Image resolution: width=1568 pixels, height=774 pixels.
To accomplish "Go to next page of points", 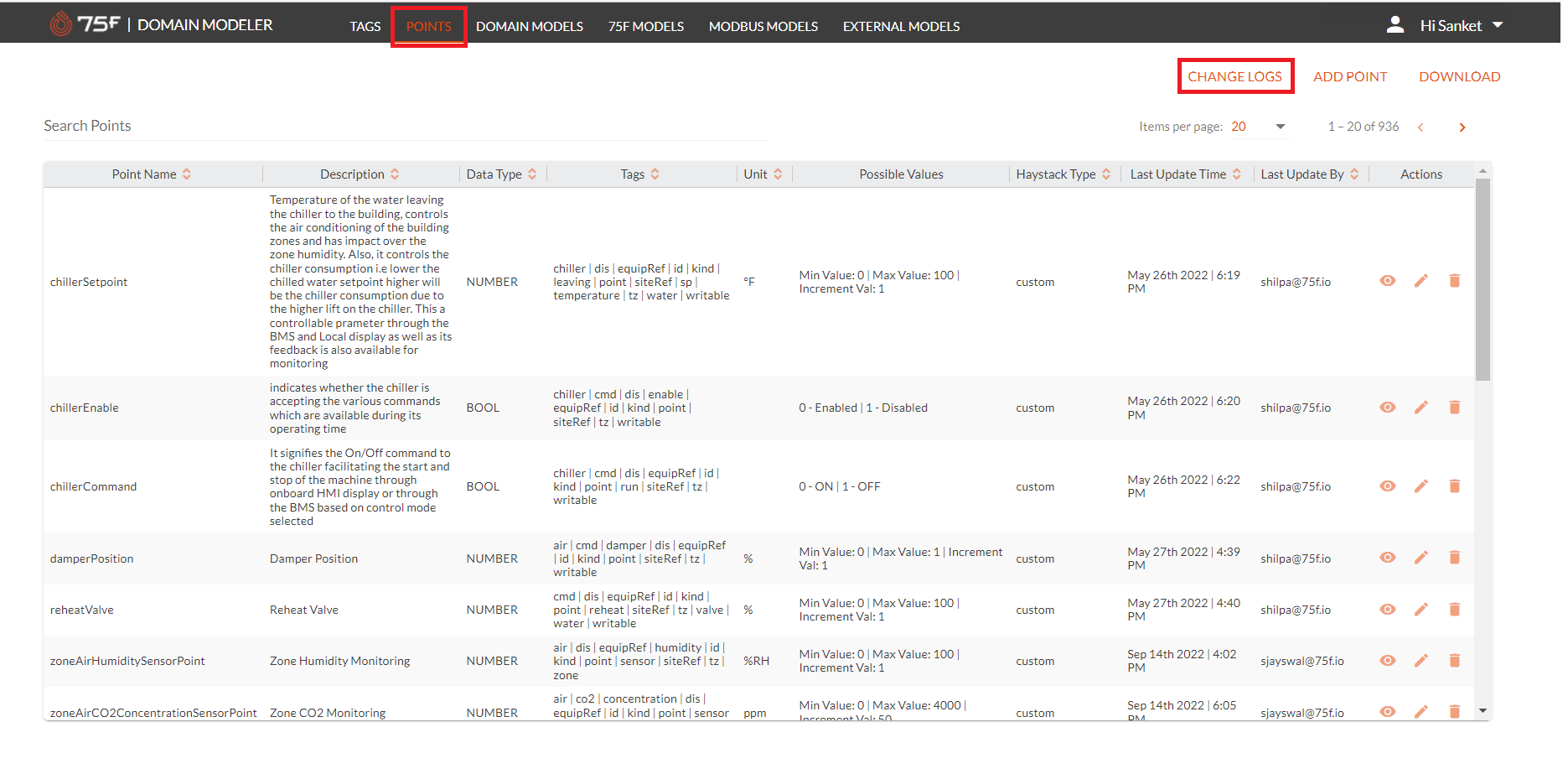I will [x=1462, y=127].
